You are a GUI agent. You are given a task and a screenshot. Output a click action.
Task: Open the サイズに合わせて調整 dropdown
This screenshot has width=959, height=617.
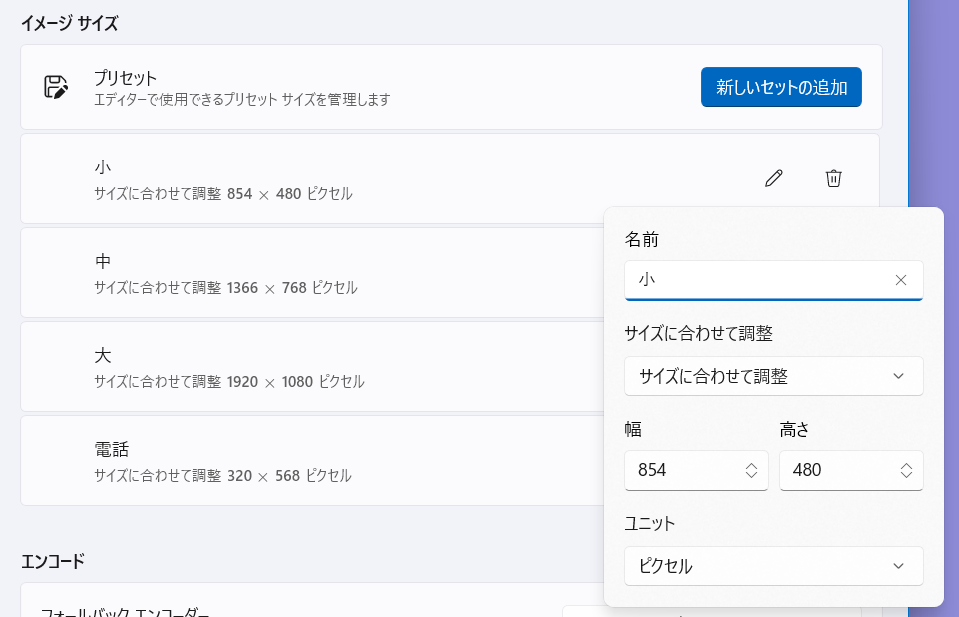tap(773, 376)
